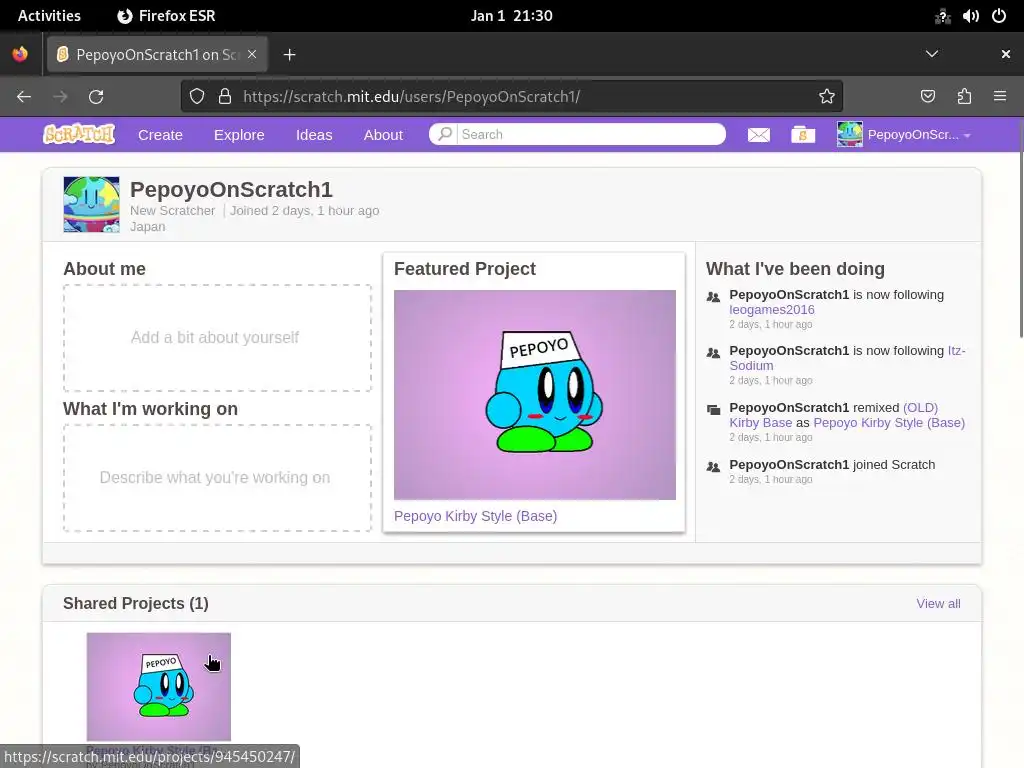Open the Activities overview
This screenshot has height=768, width=1024.
[49, 16]
